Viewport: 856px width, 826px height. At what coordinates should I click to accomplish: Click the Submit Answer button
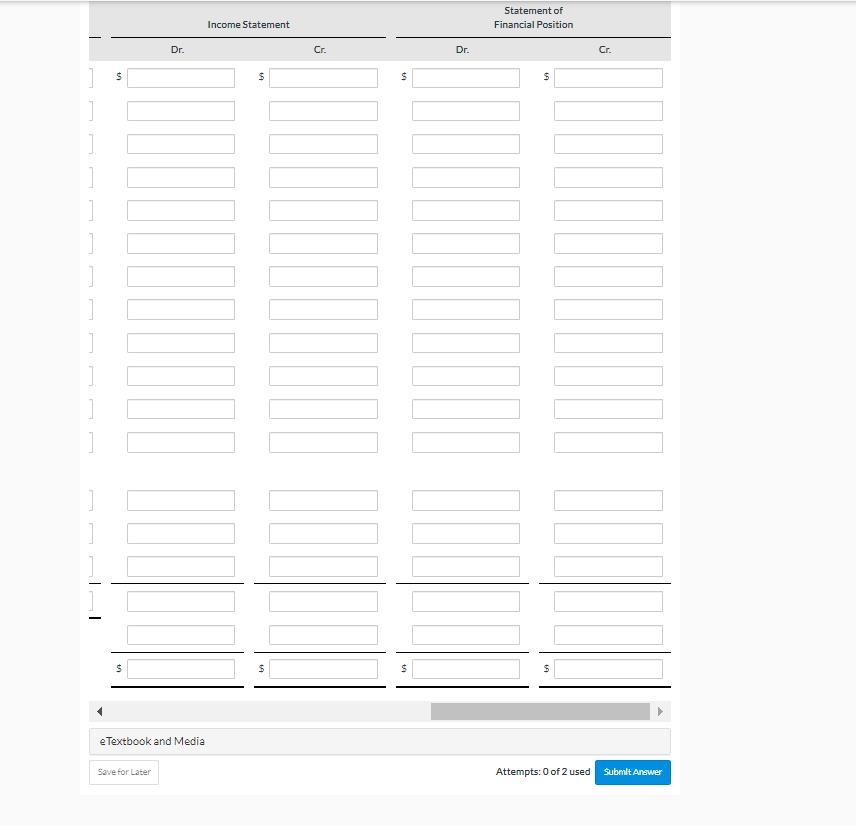click(632, 772)
